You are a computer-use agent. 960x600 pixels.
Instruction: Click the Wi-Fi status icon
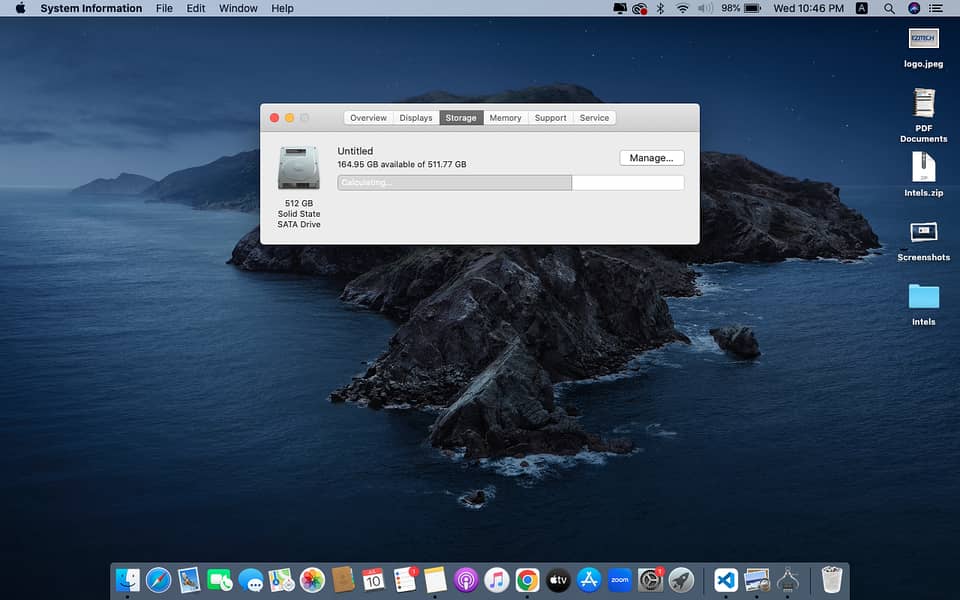(x=683, y=8)
